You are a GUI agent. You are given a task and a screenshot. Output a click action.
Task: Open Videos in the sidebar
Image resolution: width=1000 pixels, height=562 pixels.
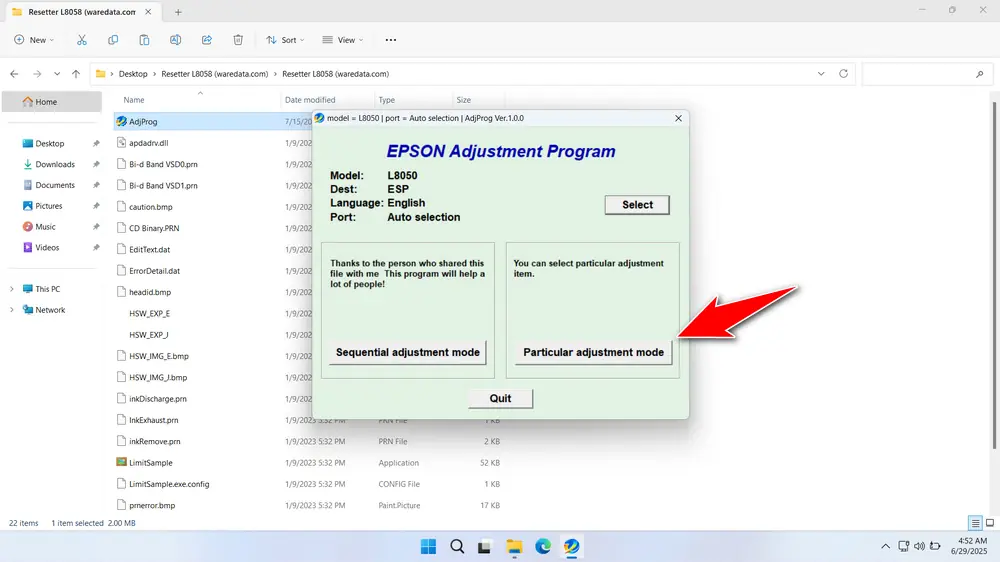click(47, 248)
